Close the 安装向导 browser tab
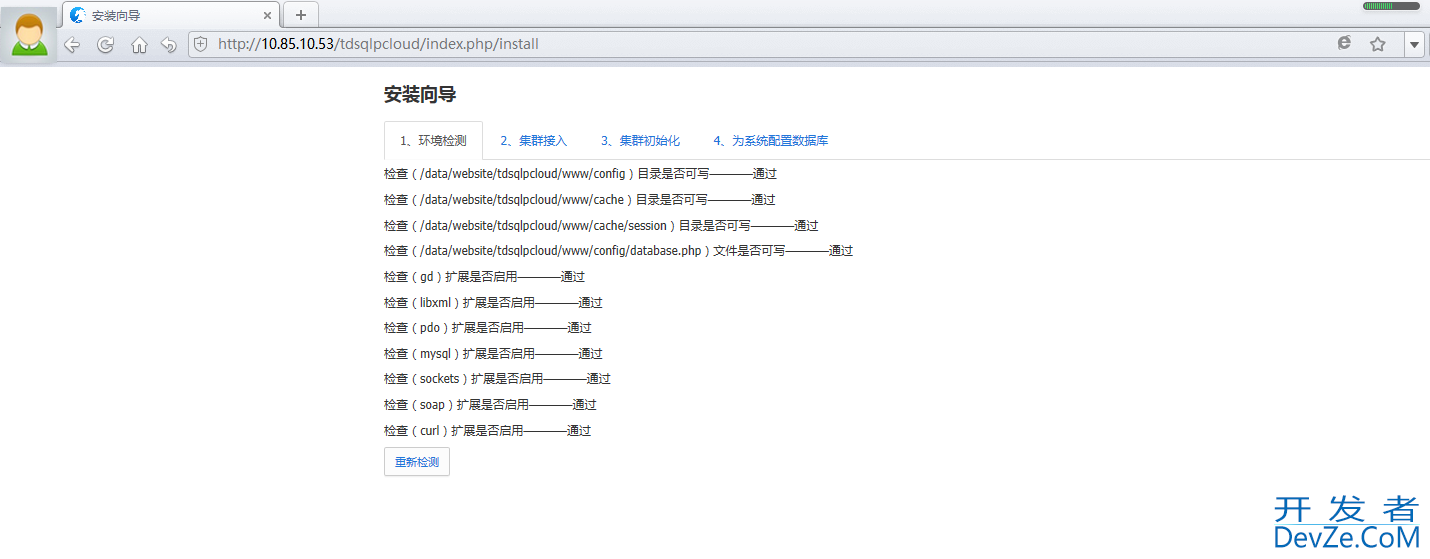The image size is (1430, 559). 267,15
